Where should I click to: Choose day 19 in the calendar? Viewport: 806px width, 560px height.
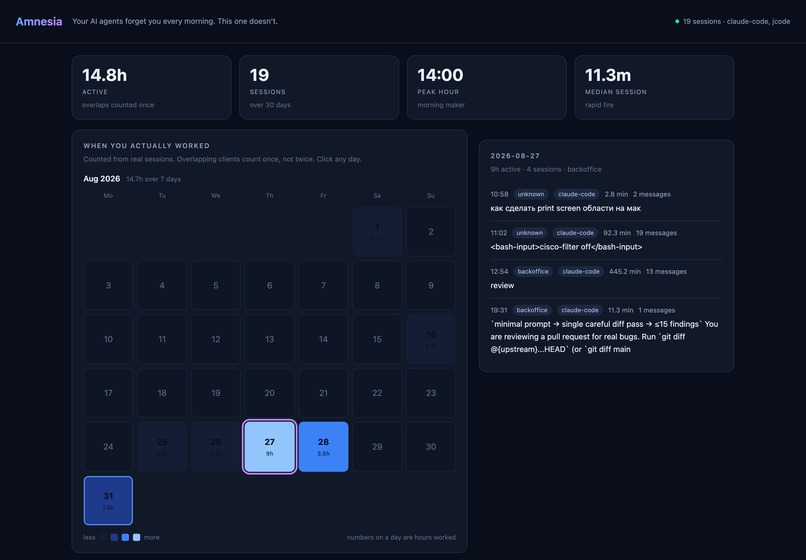pos(216,393)
